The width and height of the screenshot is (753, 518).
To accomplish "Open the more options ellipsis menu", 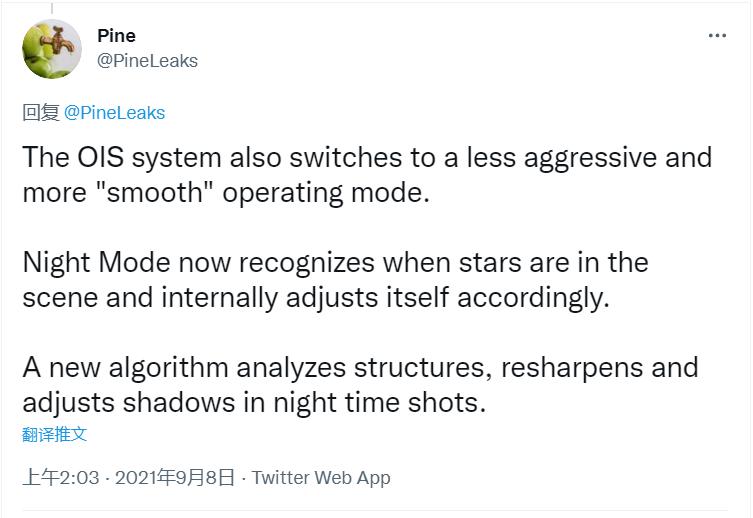I will [x=717, y=36].
